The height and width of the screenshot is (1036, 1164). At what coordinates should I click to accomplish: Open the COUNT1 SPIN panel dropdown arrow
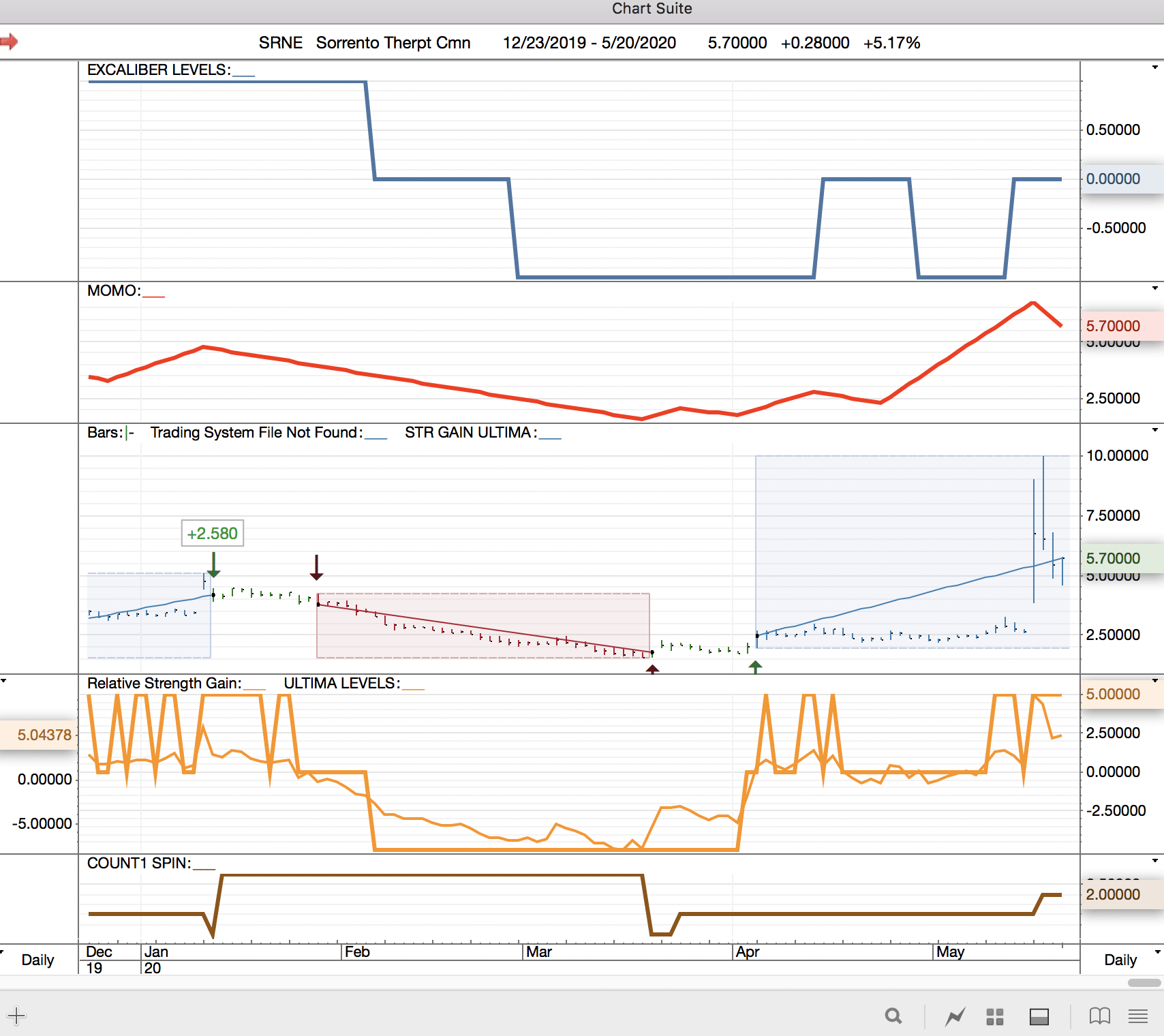point(1154,860)
